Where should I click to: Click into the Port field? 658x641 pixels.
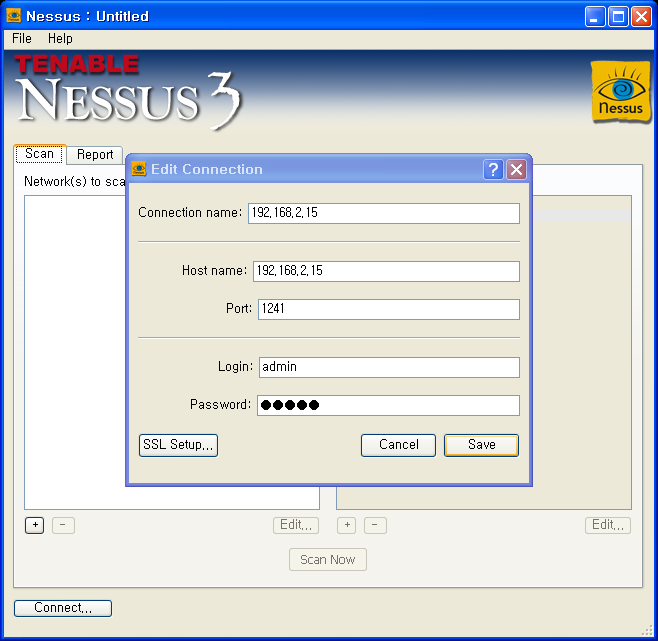click(x=389, y=309)
